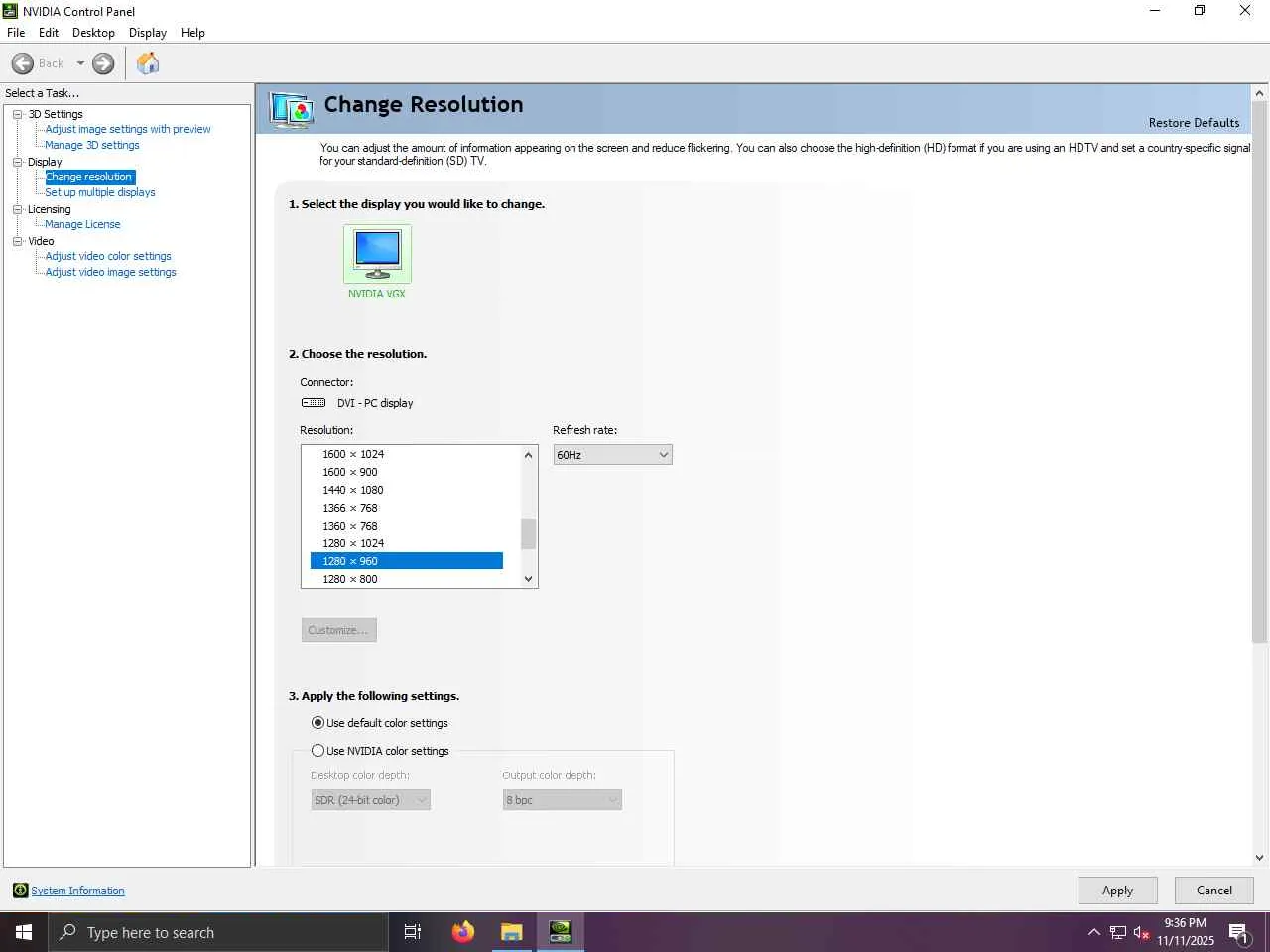Viewport: 1270px width, 952px height.
Task: Open Adjust video image settings task
Action: [x=110, y=272]
